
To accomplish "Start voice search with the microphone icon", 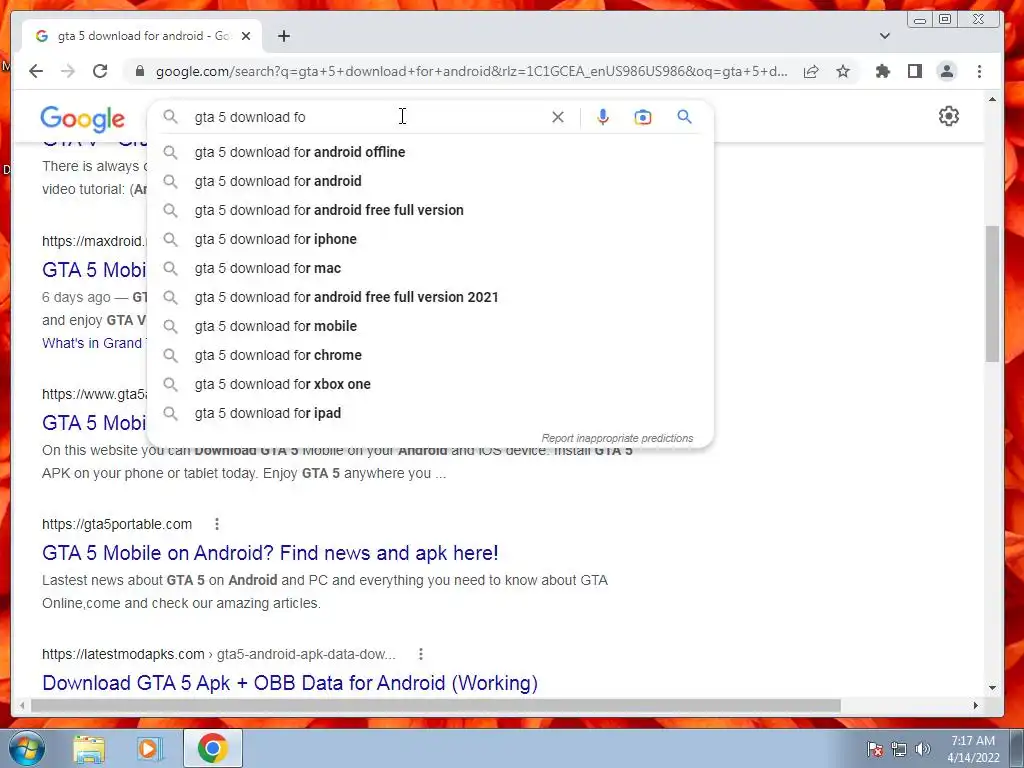I will [x=603, y=117].
